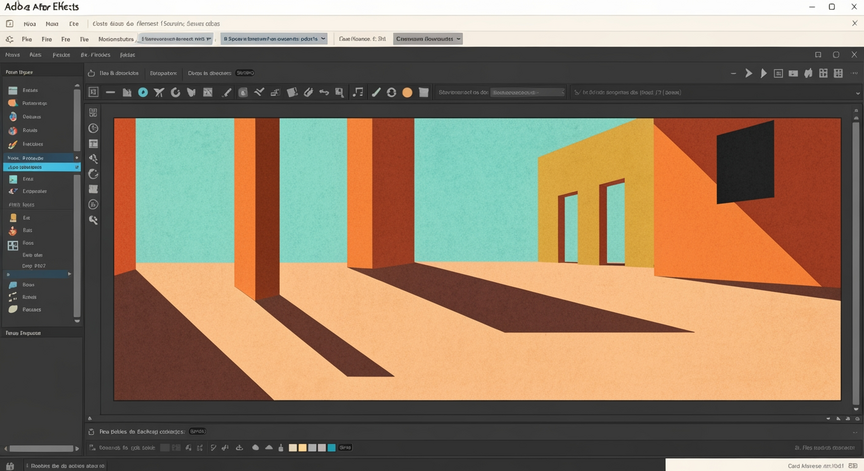The image size is (864, 471).
Task: Click the bottle icon in bottom toolbar
Action: coord(281,448)
